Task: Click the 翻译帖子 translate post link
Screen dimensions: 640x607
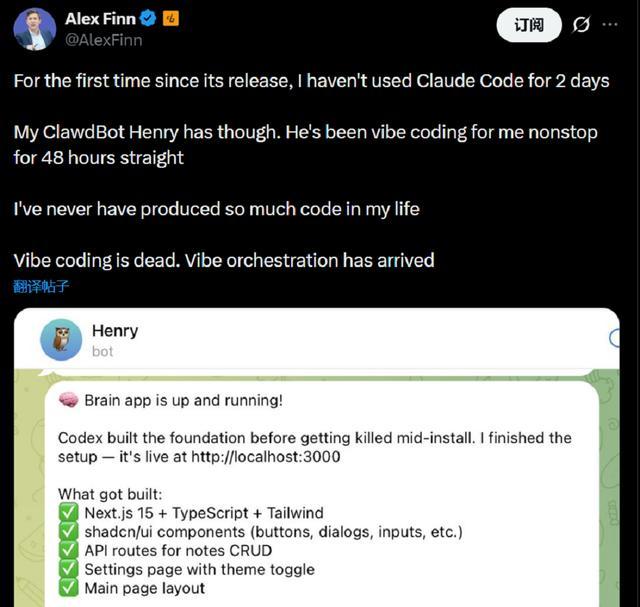Action: pyautogui.click(x=41, y=286)
